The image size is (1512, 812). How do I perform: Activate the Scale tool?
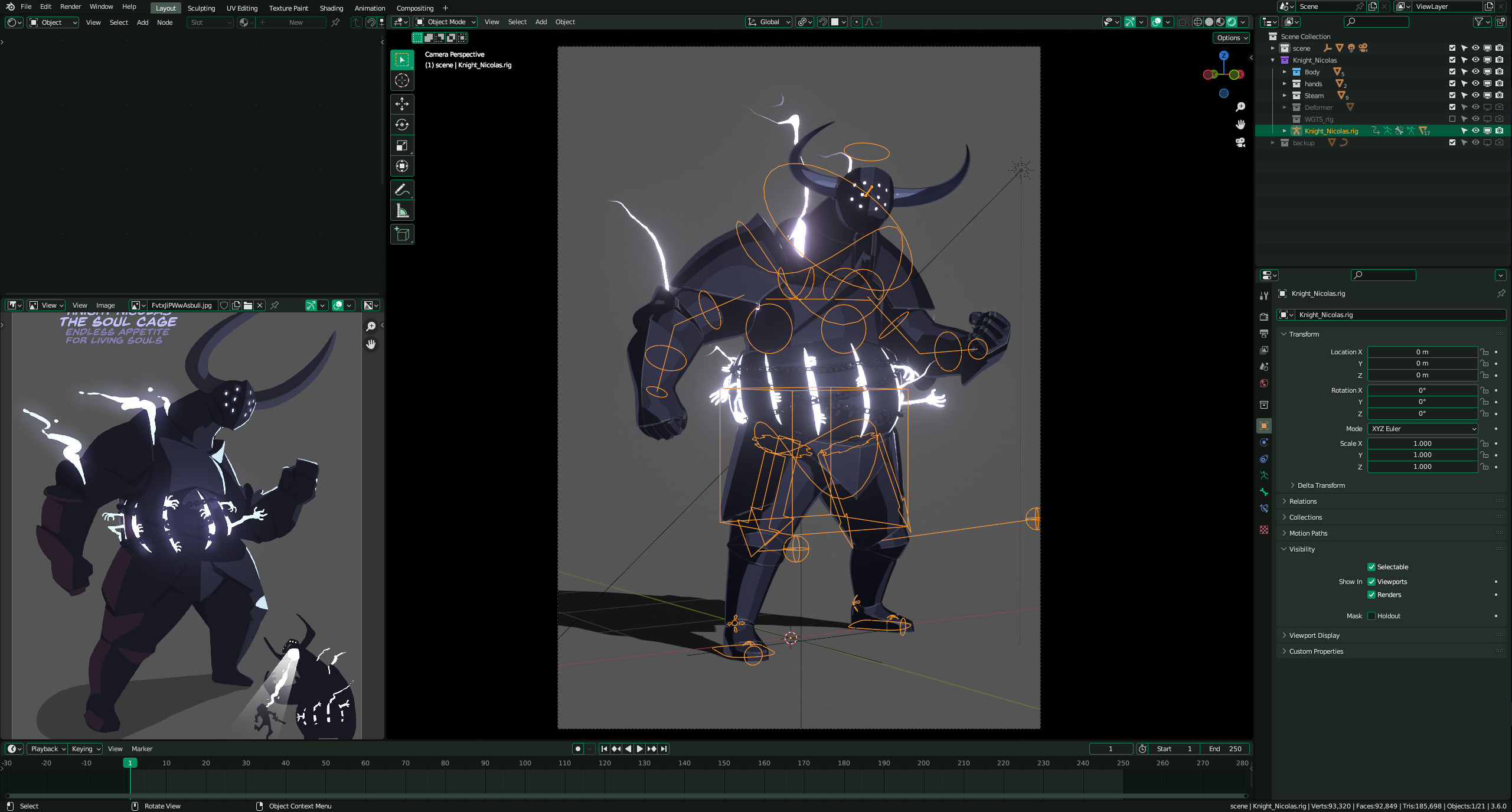point(402,145)
